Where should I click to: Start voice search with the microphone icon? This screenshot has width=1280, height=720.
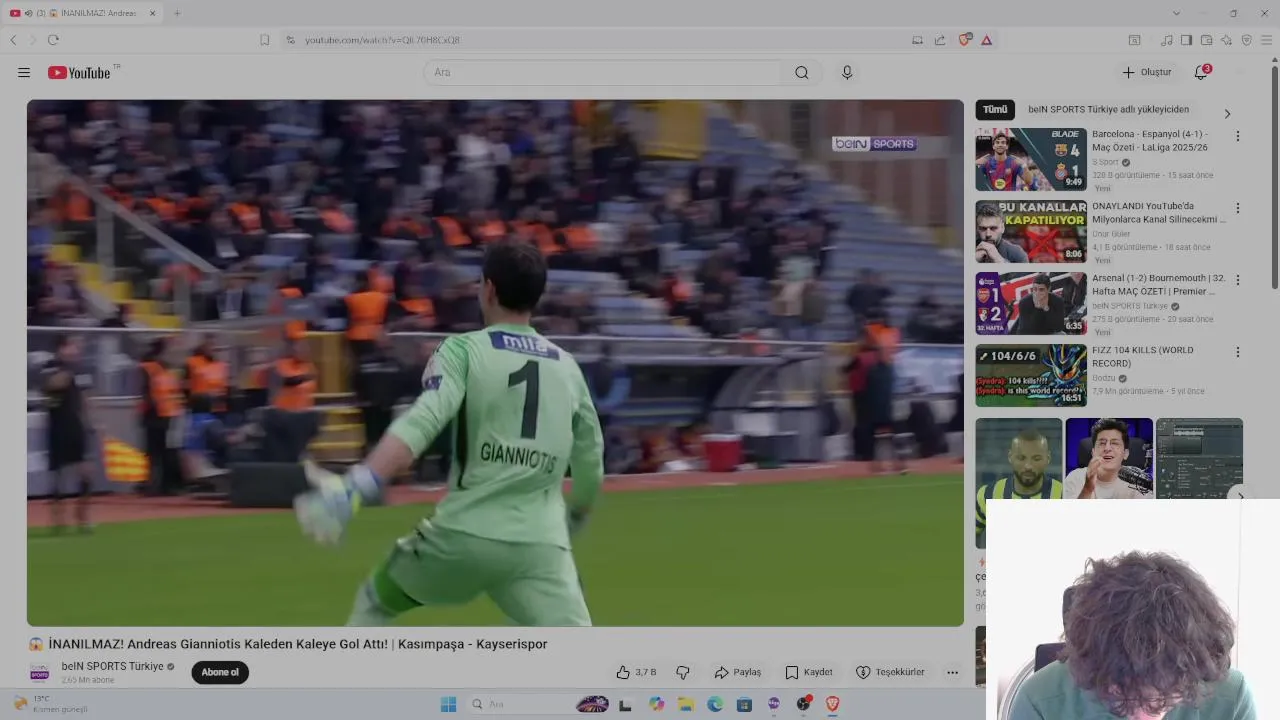[847, 72]
